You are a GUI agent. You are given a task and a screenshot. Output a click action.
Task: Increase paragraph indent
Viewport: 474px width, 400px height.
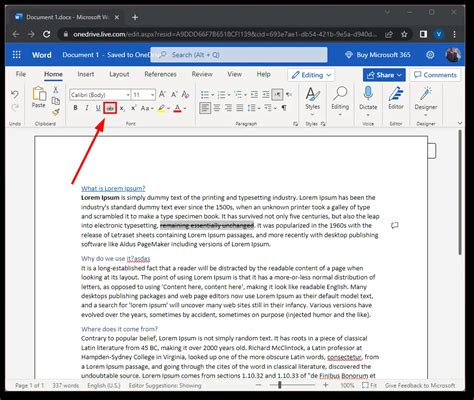click(x=266, y=95)
